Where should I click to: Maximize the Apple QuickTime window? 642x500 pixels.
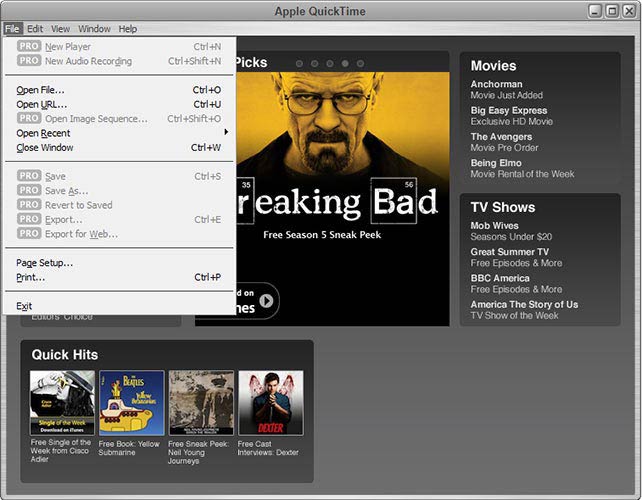click(611, 11)
